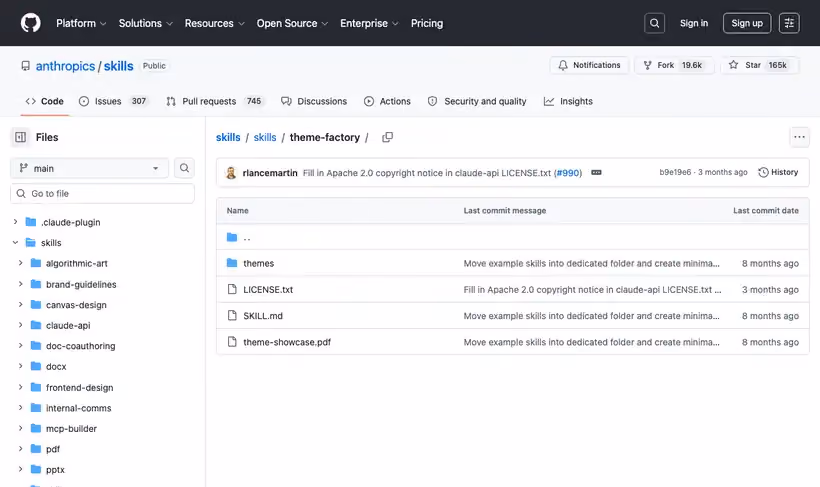Switch to the Issues tab

point(114,101)
